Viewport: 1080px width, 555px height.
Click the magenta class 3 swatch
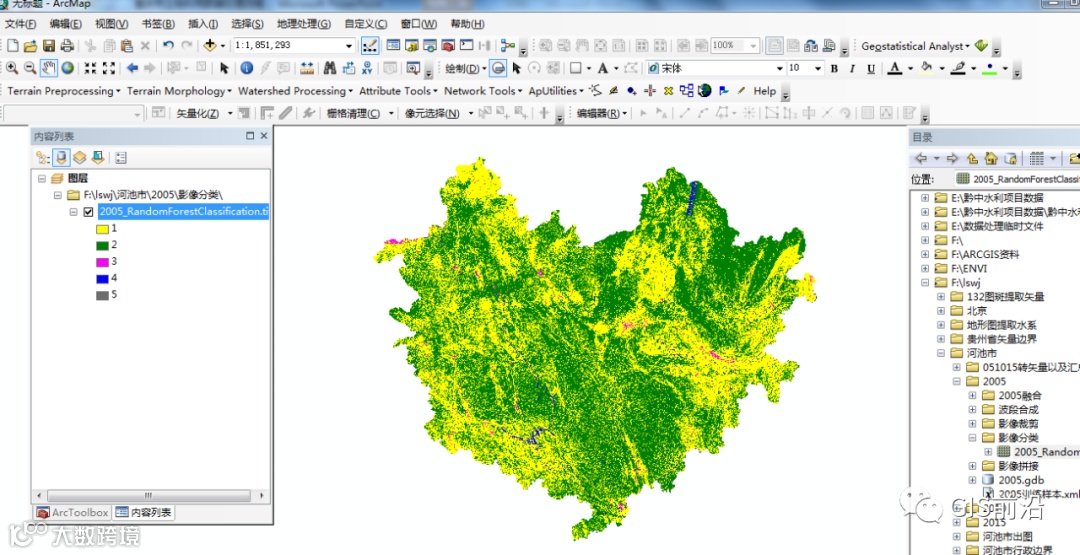point(102,262)
